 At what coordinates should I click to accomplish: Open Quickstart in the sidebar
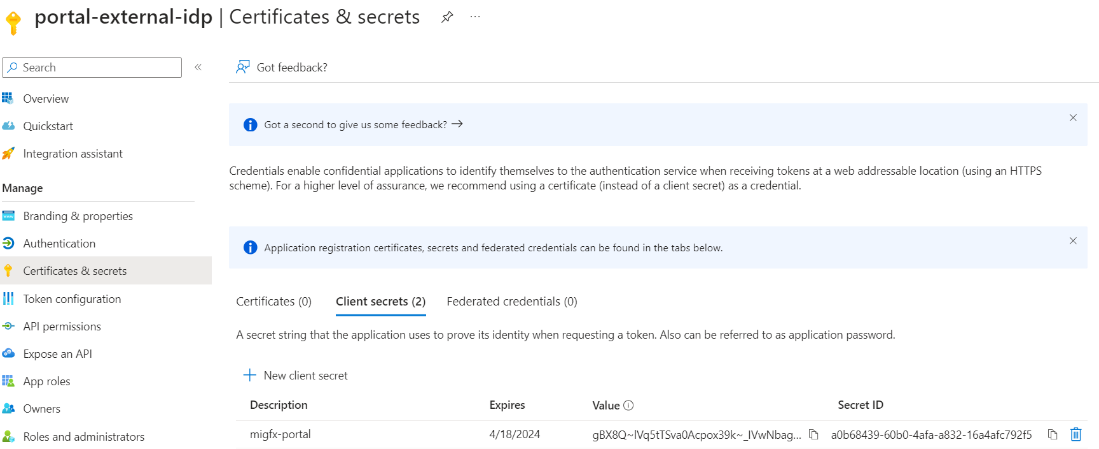(x=48, y=126)
